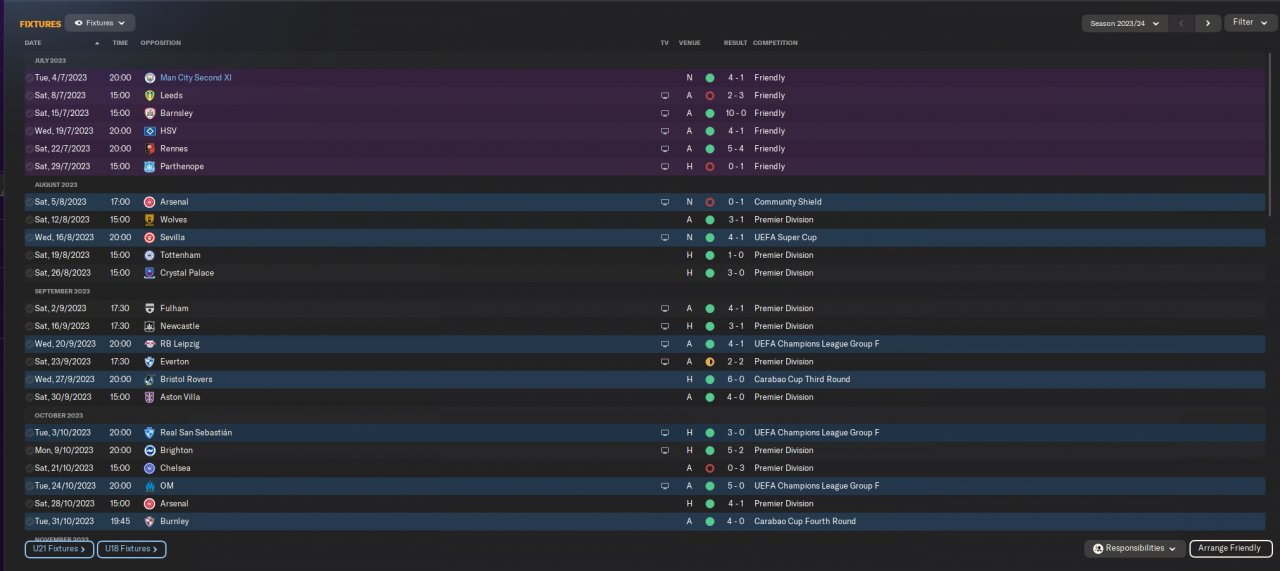Screen dimensions: 1280x571
Task: Sort by the Competition column header
Action: 775,43
